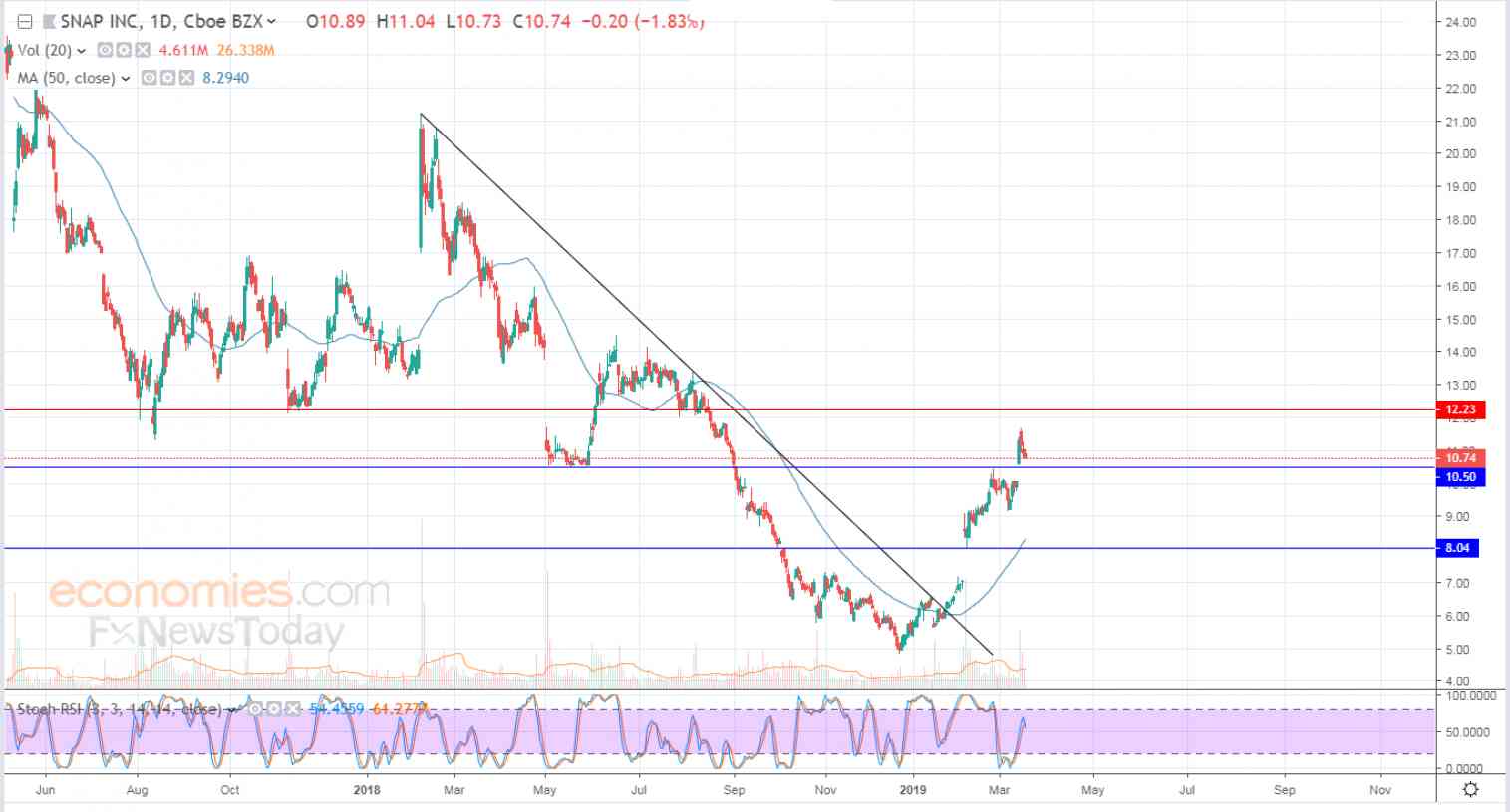Click the SNAP INC, 1D, Cboe BZX title

pos(161,21)
